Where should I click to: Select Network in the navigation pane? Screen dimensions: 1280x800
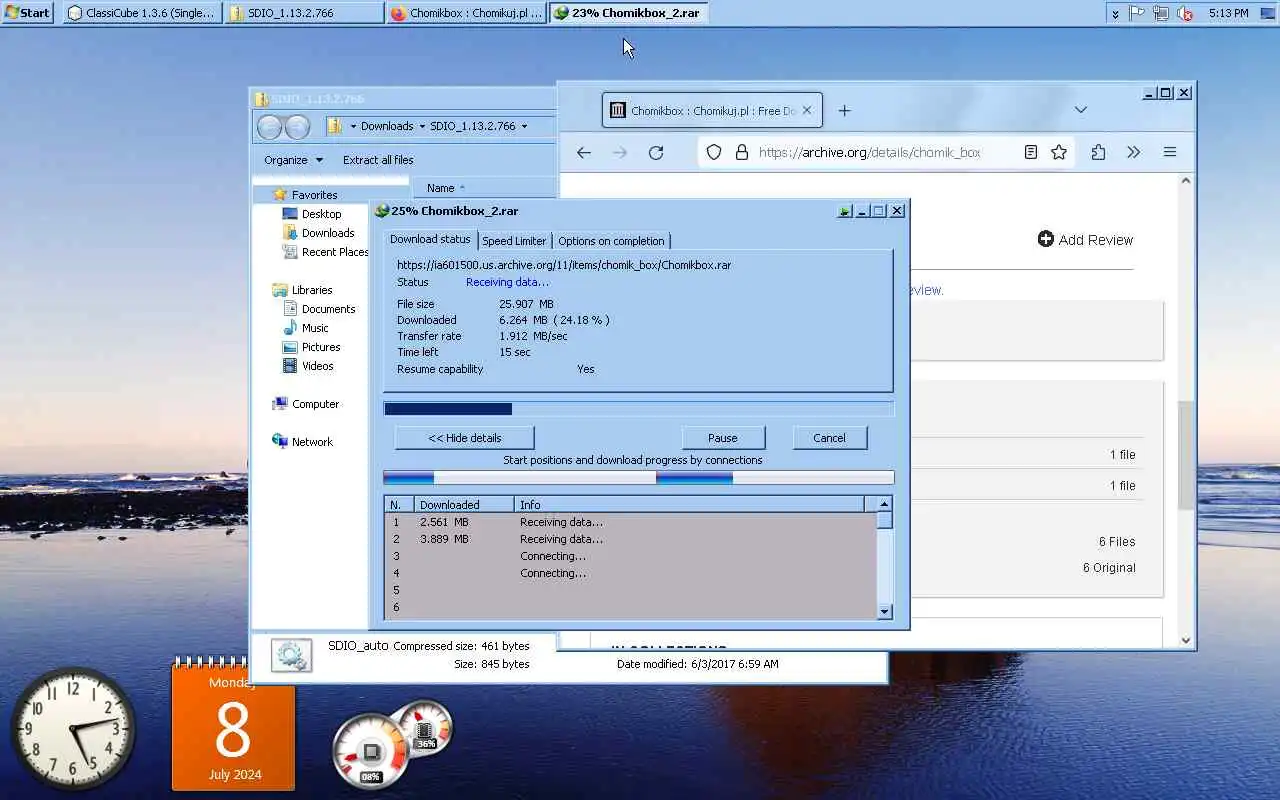[312, 442]
